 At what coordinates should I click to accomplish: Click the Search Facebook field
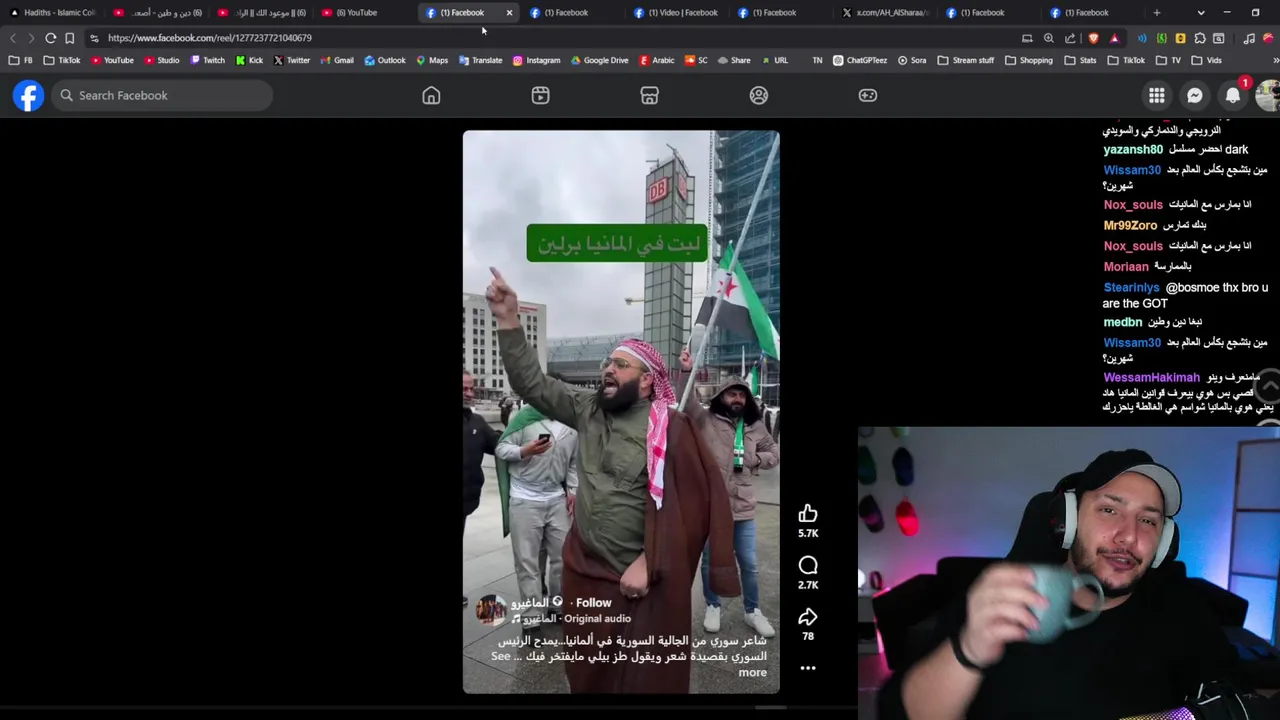coord(162,95)
